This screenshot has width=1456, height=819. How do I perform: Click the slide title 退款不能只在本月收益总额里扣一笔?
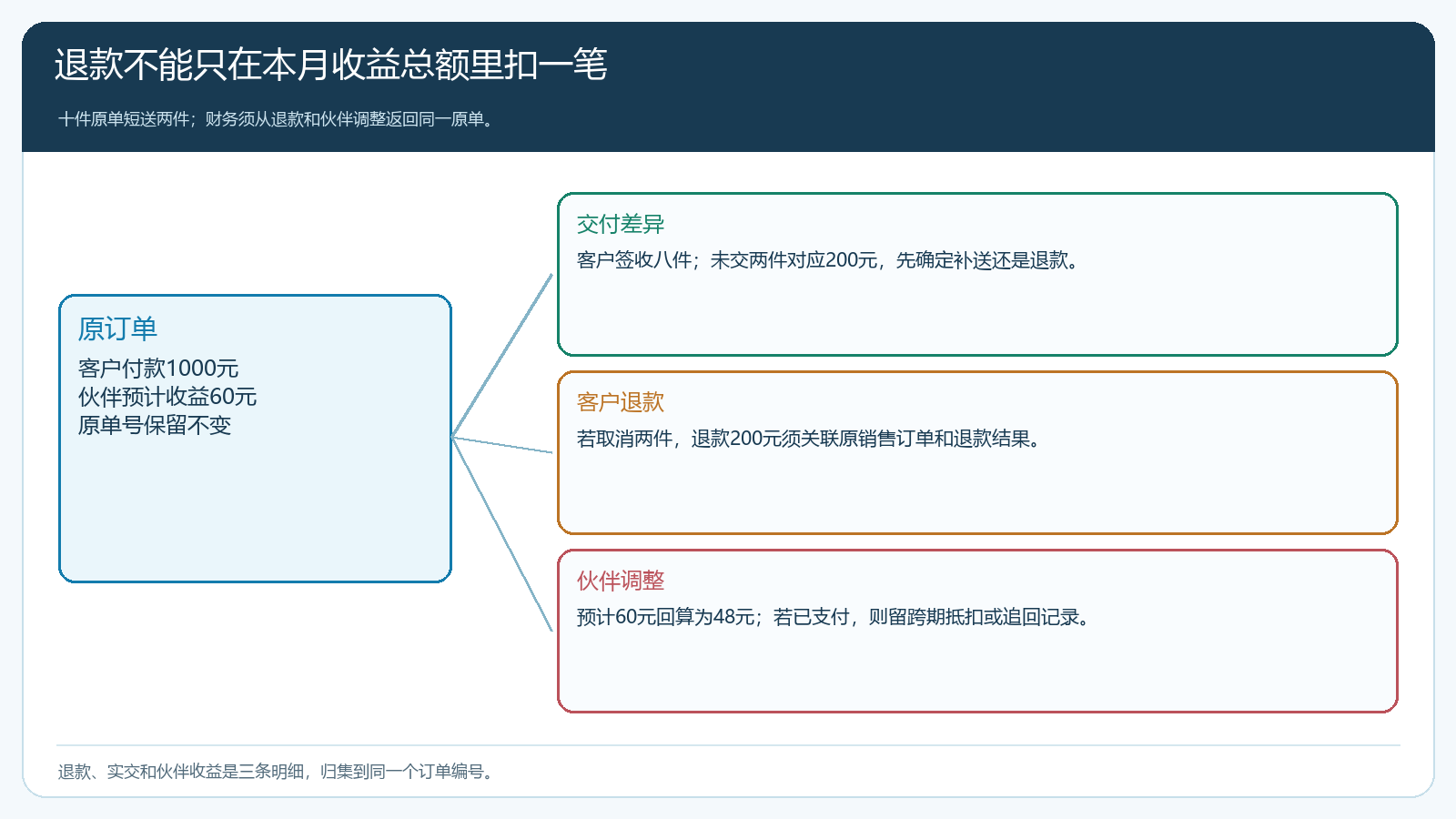click(330, 65)
